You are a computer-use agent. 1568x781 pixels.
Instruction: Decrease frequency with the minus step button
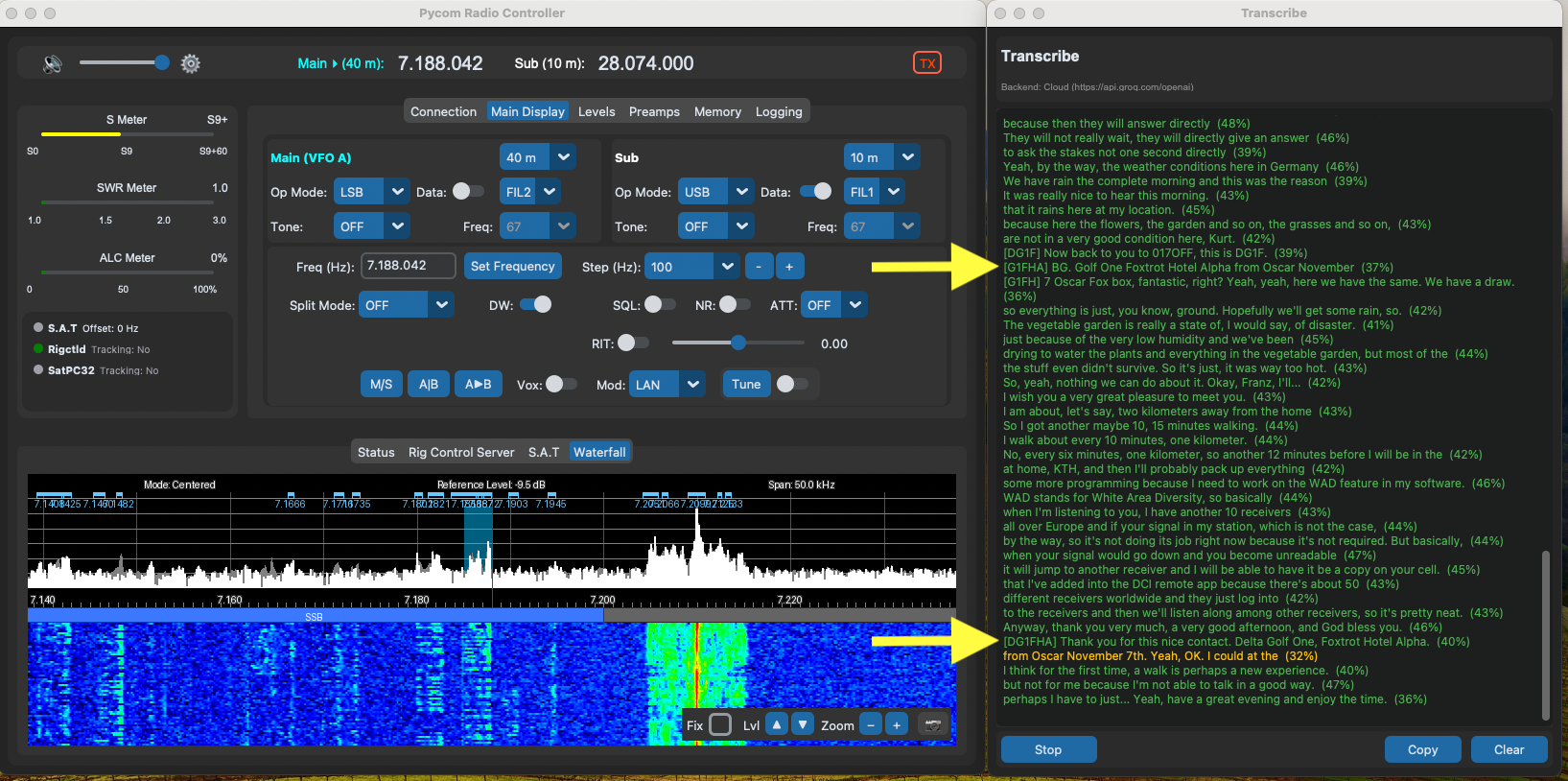pos(759,267)
